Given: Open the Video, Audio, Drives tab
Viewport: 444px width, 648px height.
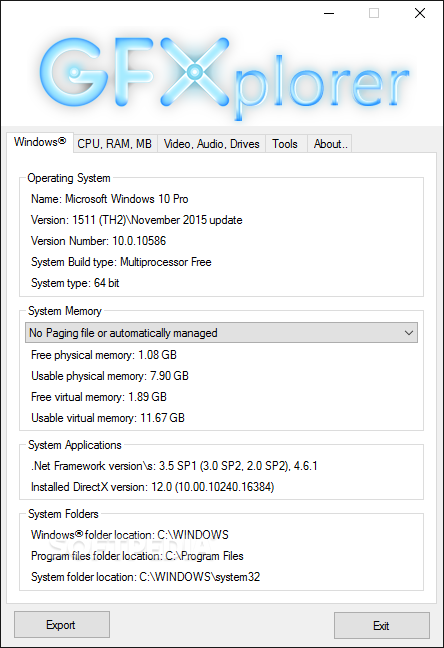Looking at the screenshot, I should 211,144.
